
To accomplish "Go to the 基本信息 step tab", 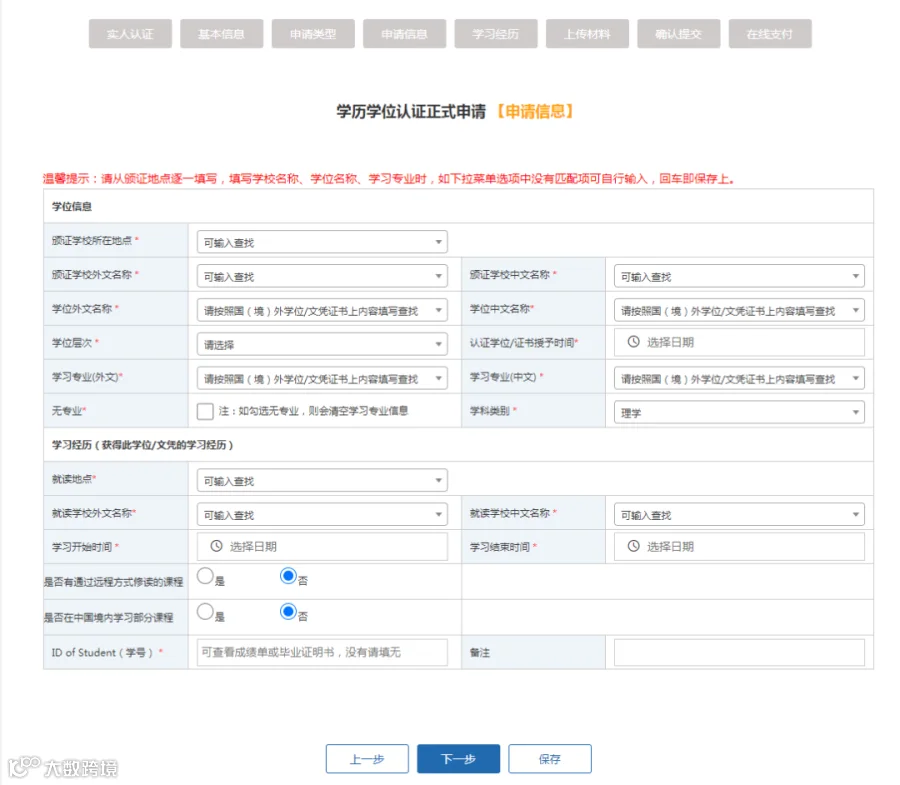I will click(222, 34).
